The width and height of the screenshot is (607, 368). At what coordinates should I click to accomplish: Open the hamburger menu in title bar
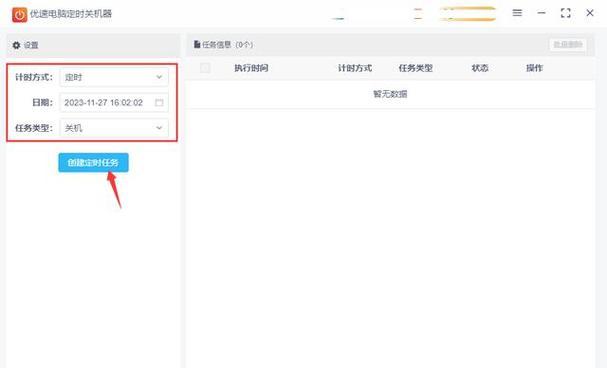(517, 13)
